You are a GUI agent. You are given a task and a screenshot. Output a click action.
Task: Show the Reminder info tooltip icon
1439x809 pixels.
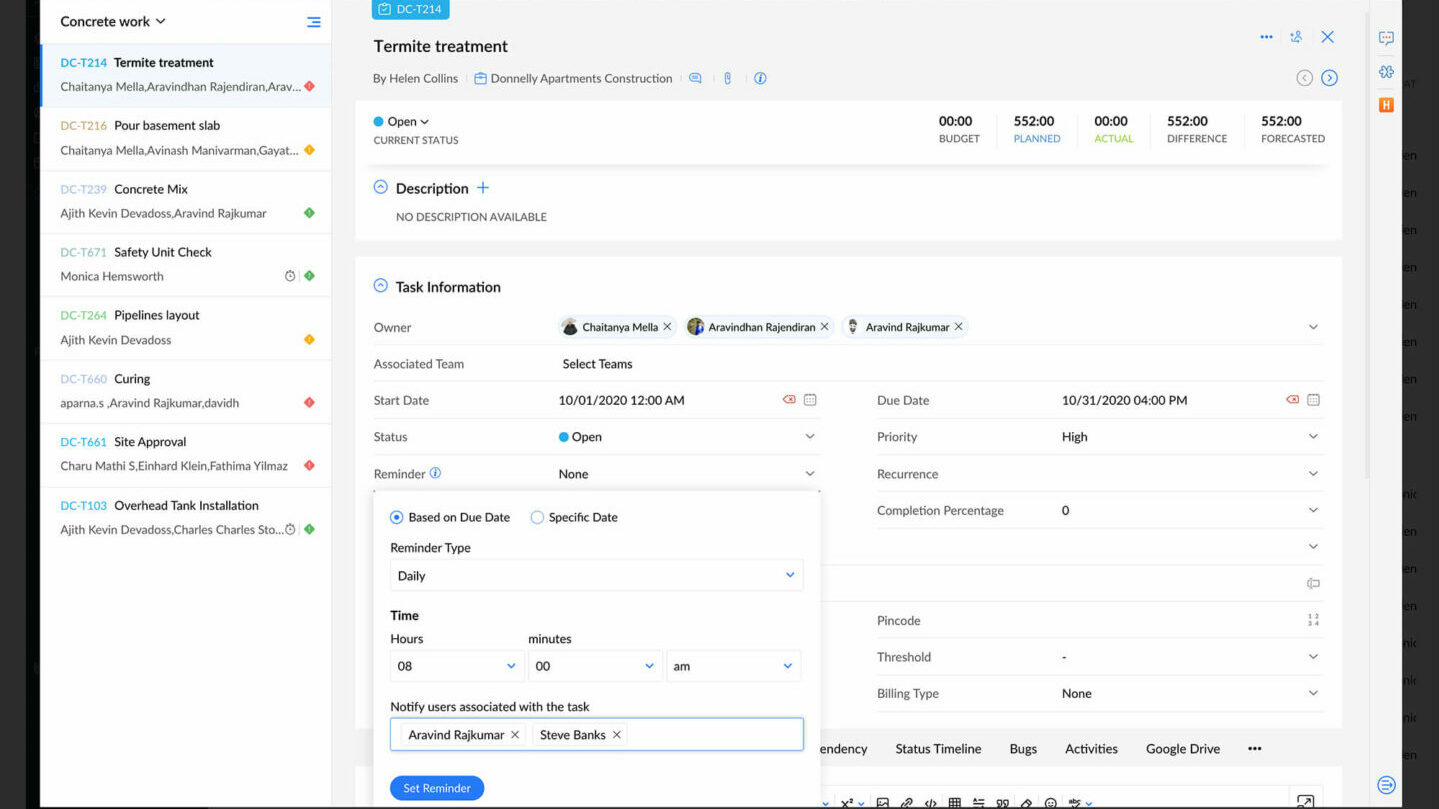coord(435,473)
